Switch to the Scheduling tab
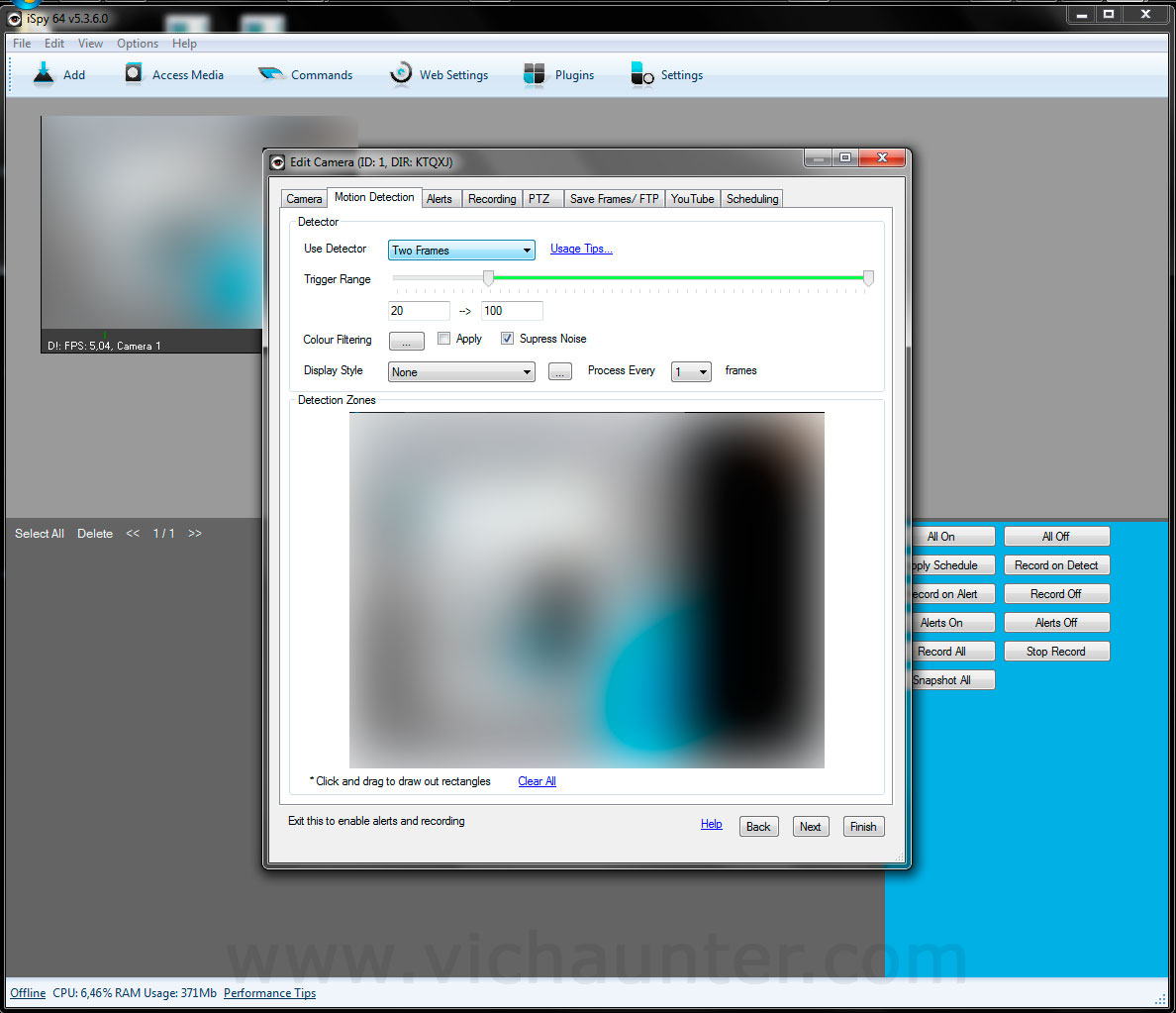The image size is (1176, 1013). [752, 199]
